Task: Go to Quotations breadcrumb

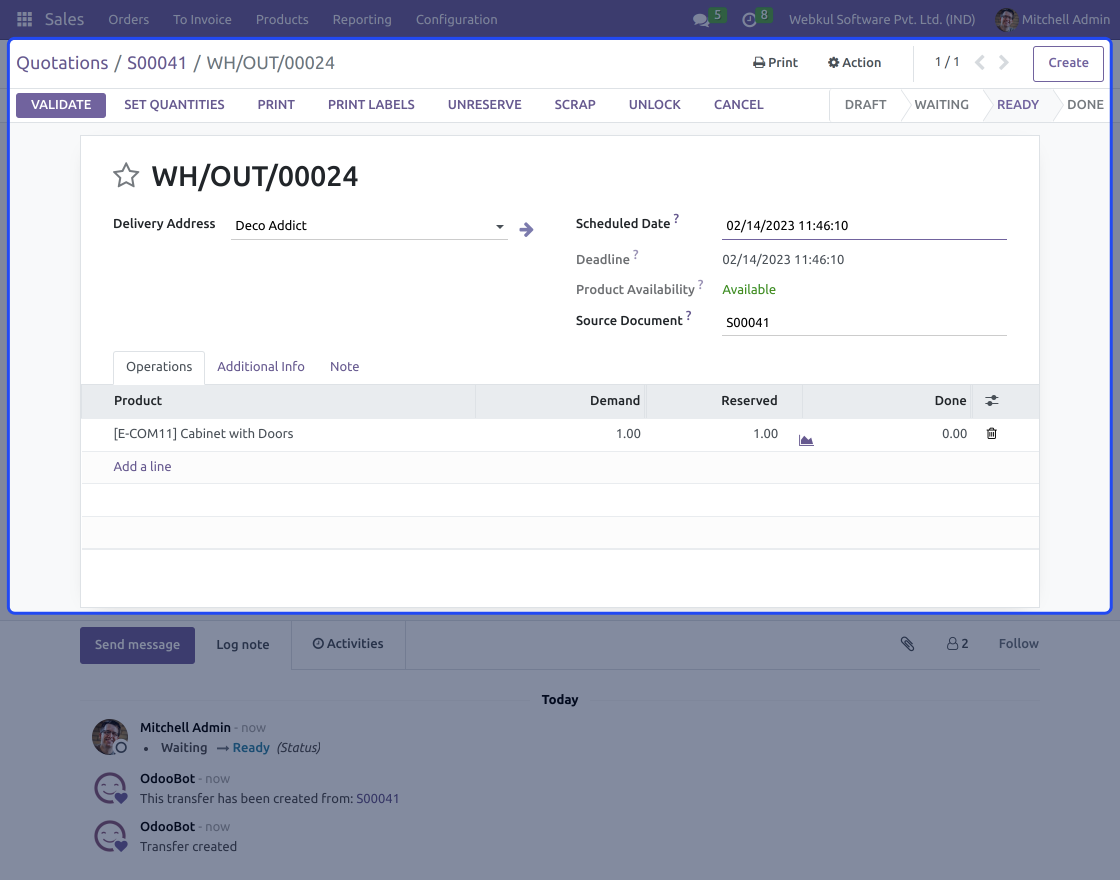Action: [x=62, y=64]
